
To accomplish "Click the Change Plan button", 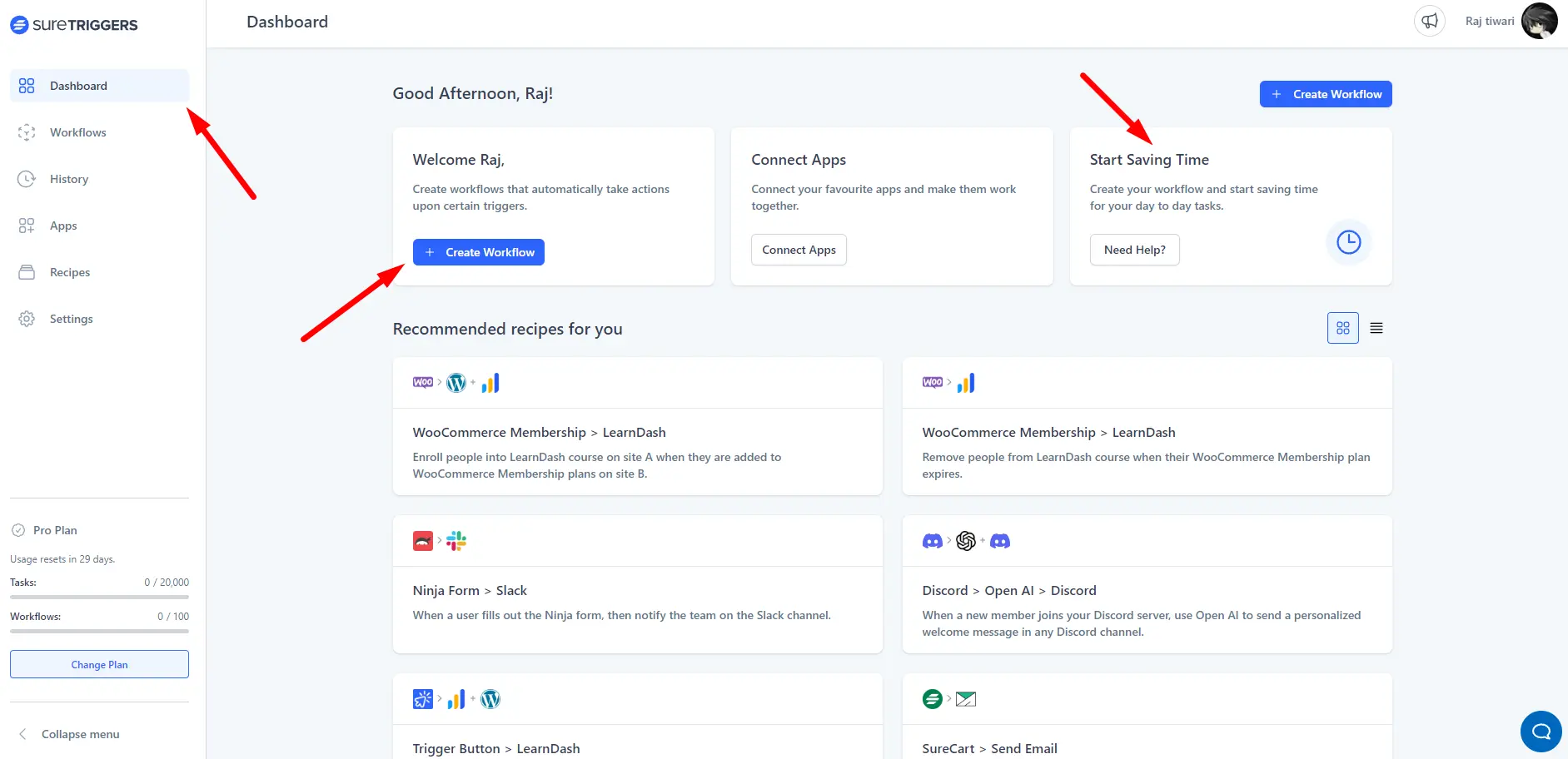I will [x=99, y=664].
